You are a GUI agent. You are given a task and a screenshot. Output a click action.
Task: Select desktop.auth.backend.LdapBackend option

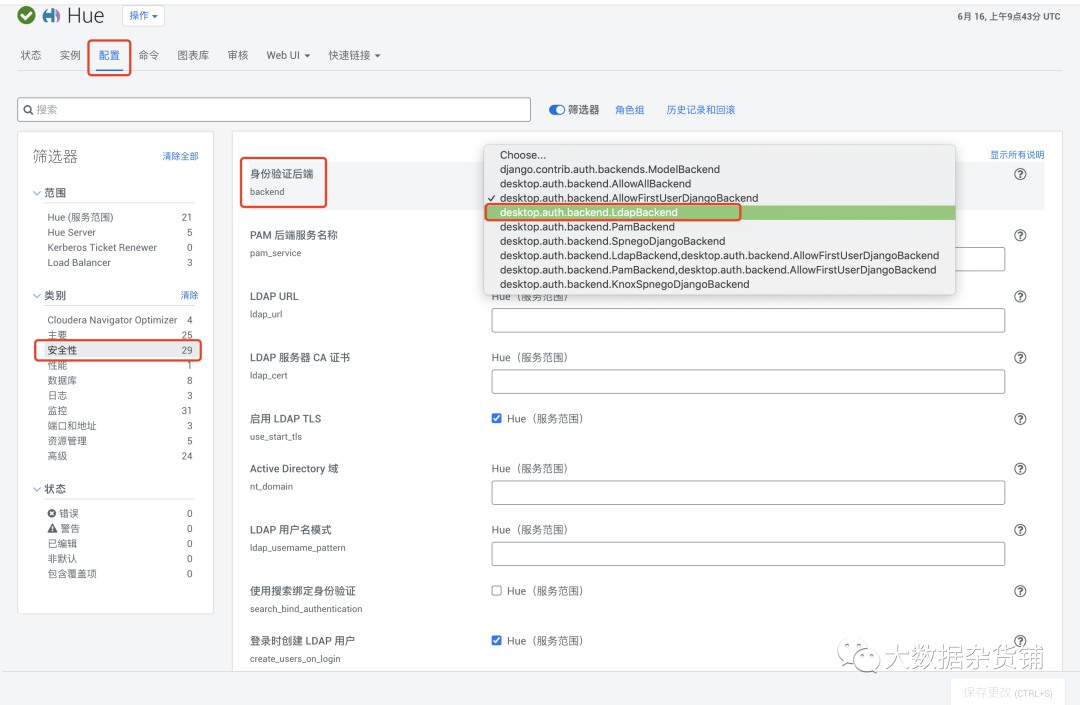719,213
